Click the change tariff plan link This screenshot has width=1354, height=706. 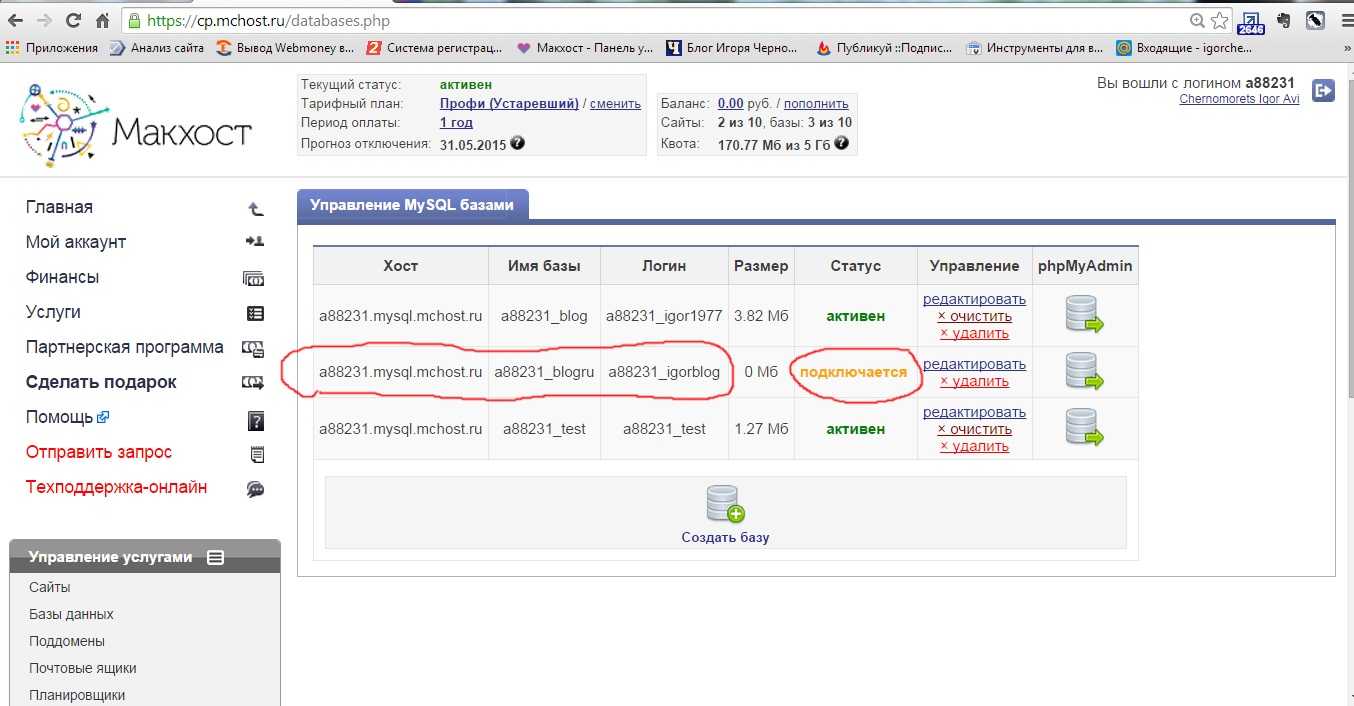pyautogui.click(x=615, y=103)
